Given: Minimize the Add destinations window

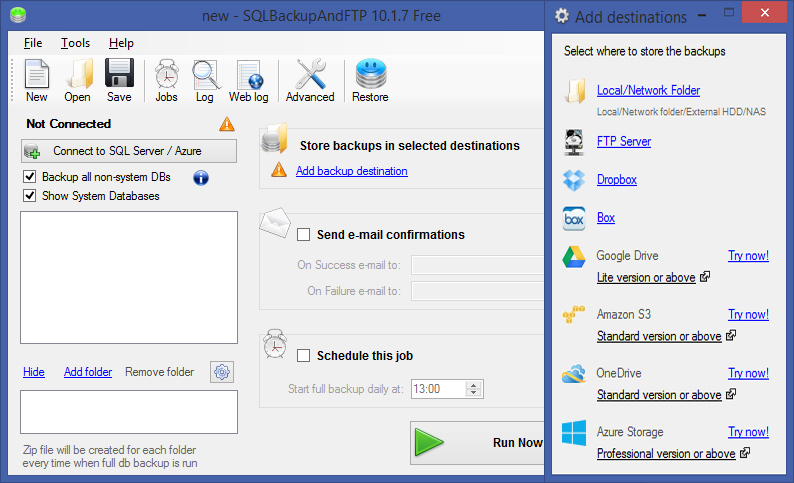Looking at the screenshot, I should point(702,15).
